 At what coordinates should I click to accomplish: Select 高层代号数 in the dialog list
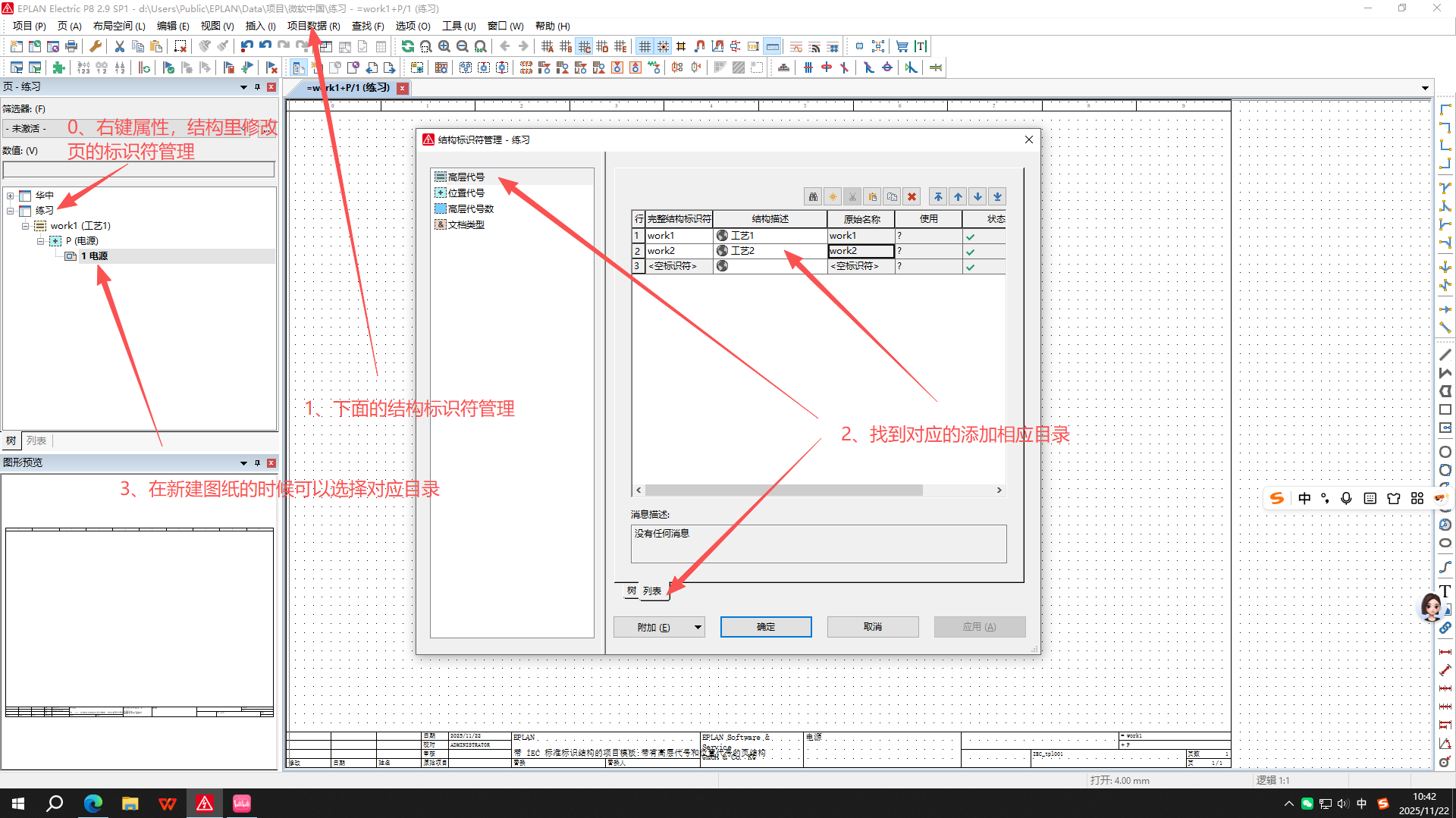[470, 209]
